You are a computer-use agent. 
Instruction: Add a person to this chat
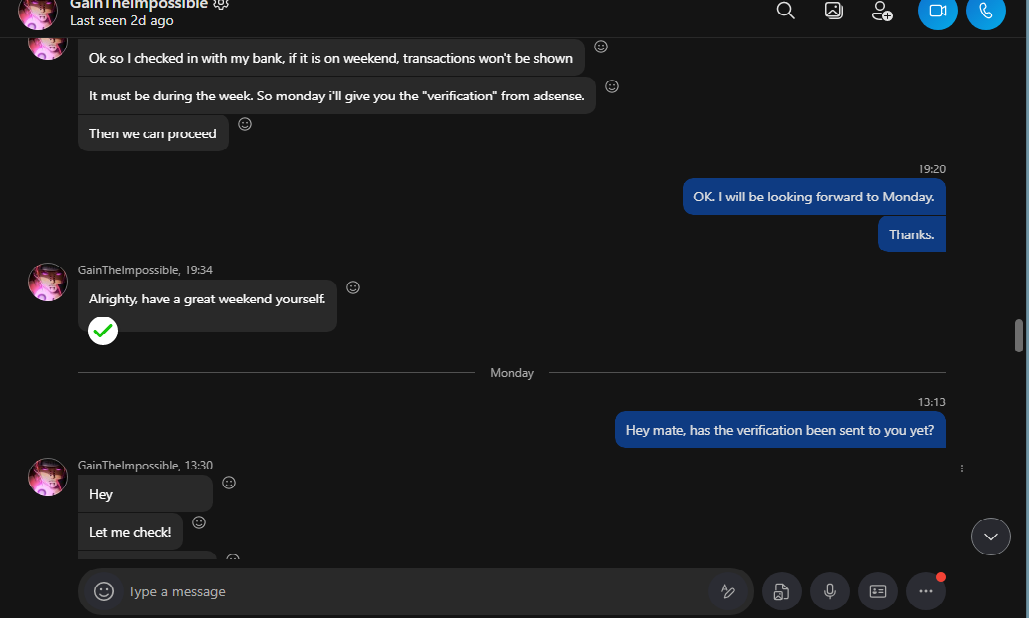(881, 10)
